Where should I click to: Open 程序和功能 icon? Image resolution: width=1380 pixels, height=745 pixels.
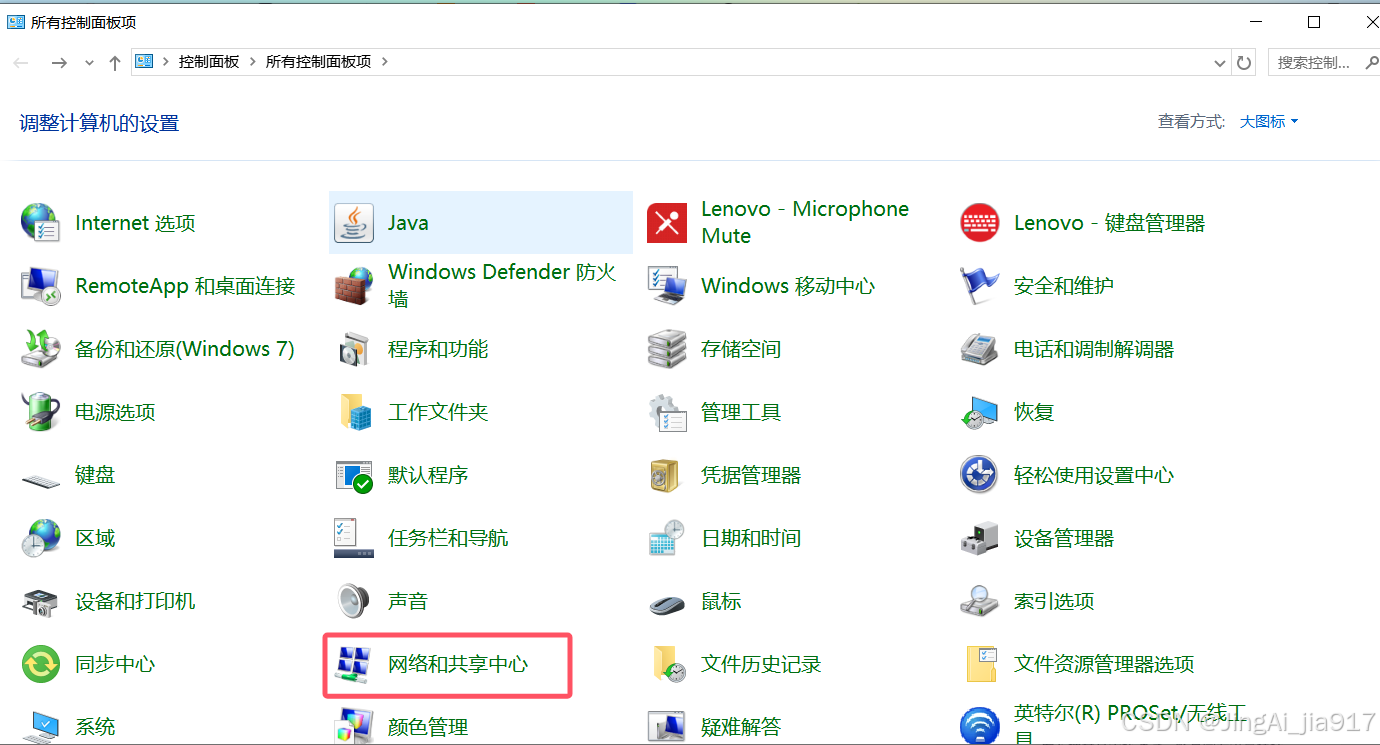pos(353,349)
